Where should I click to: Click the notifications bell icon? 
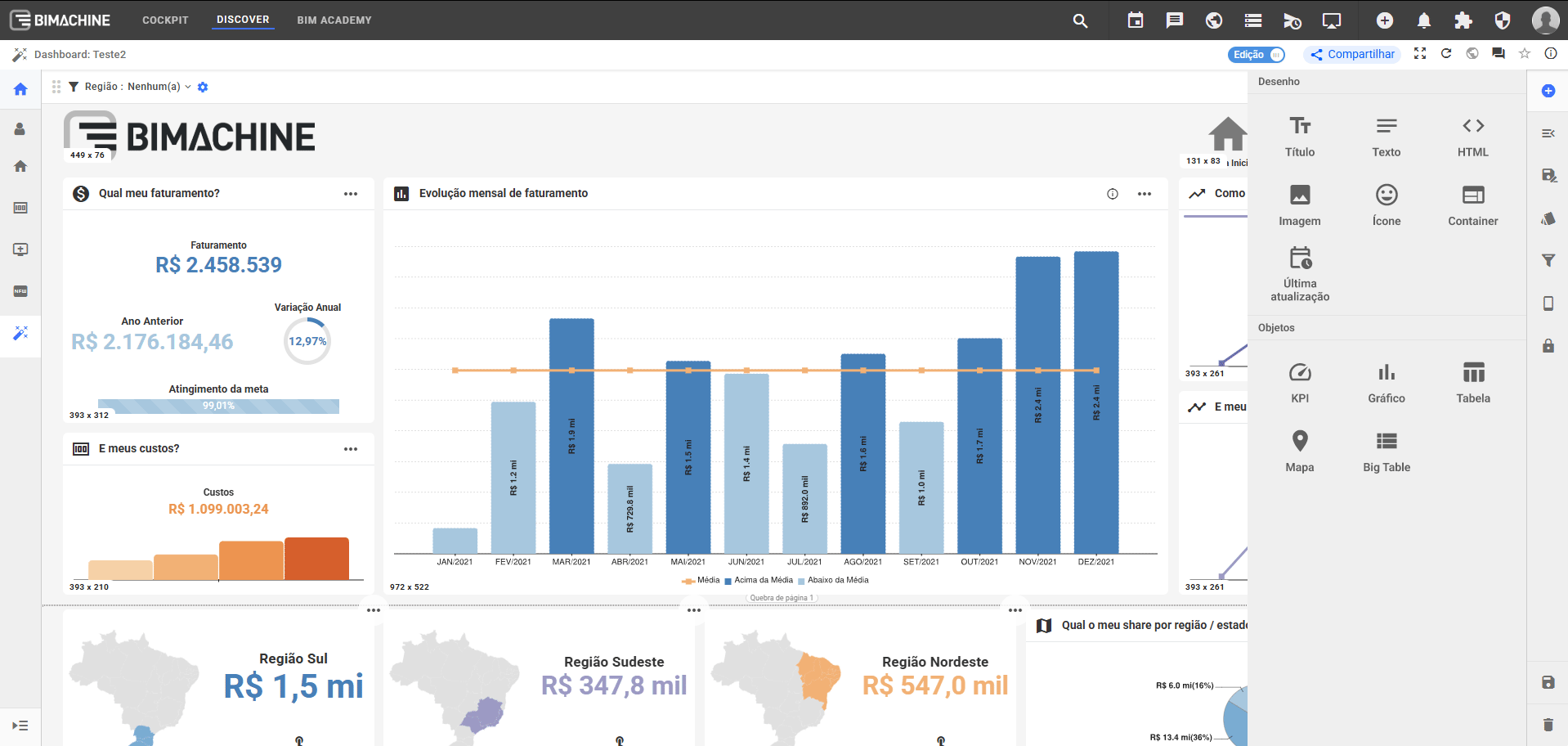(x=1423, y=20)
